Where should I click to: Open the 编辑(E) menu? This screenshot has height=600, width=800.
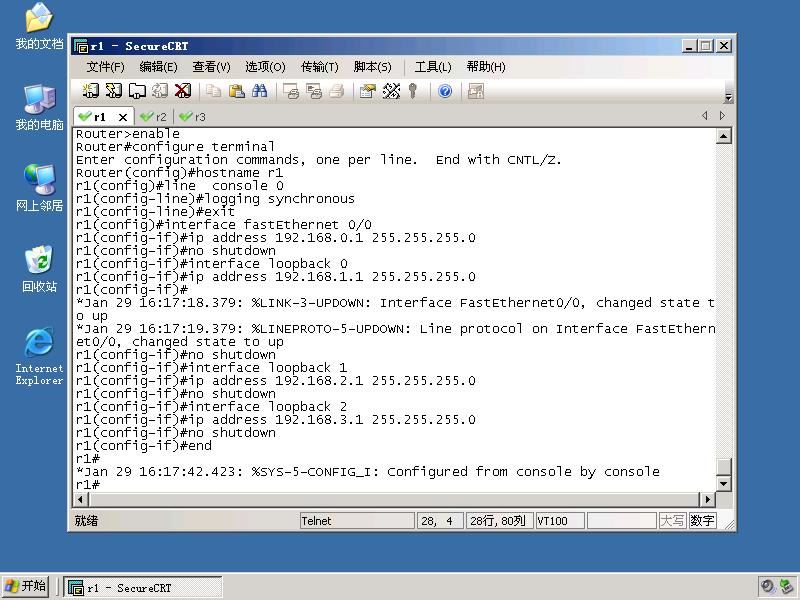coord(158,67)
